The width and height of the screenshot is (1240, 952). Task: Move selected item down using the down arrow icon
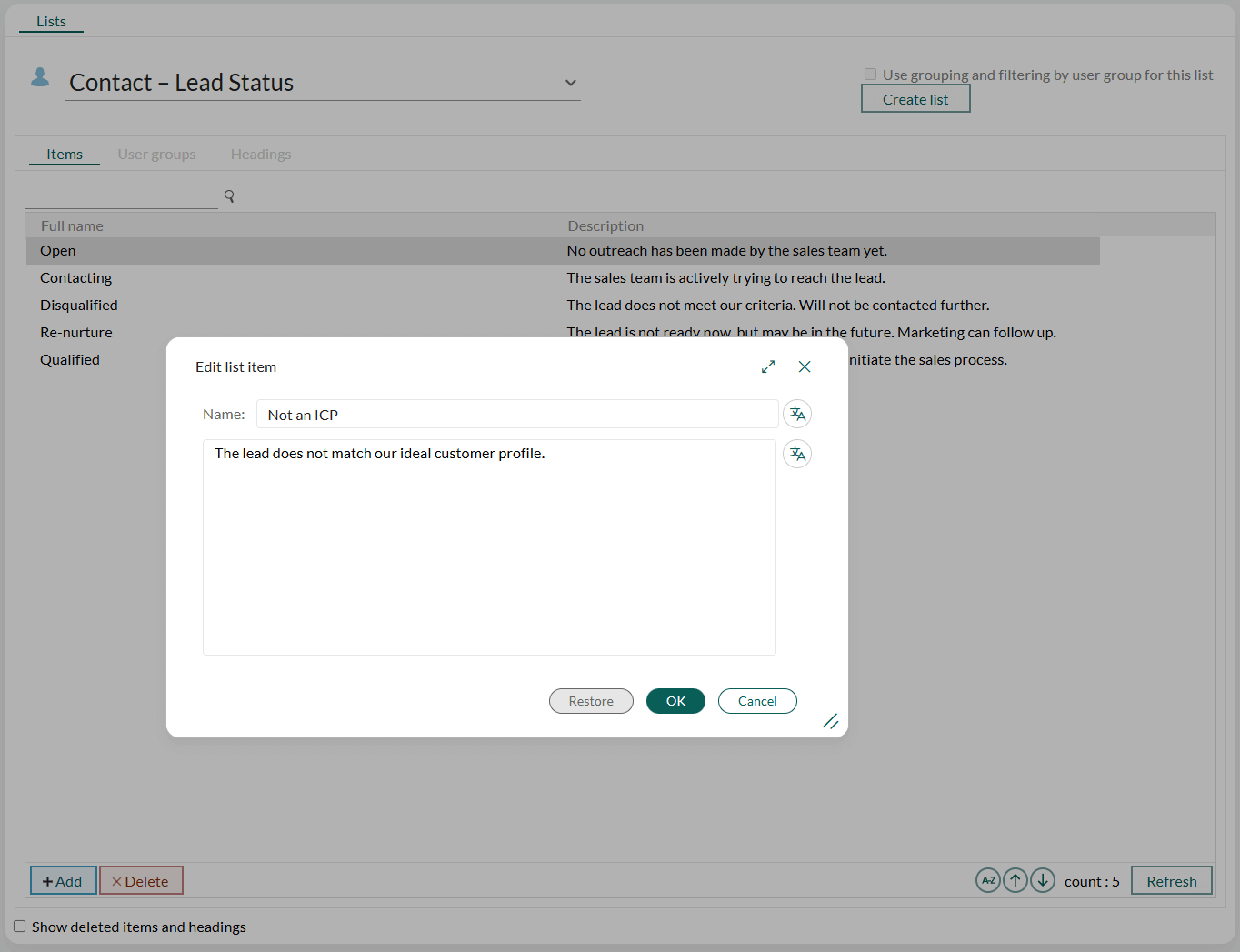coord(1043,880)
